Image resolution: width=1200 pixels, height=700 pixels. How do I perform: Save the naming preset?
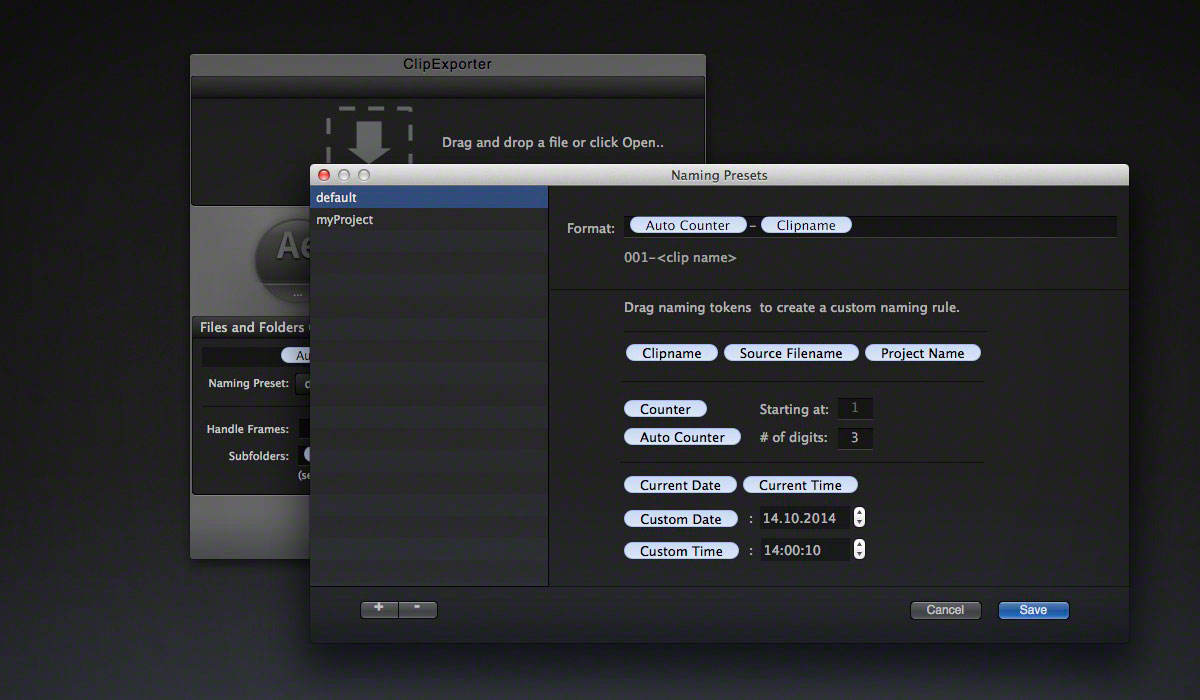point(1034,610)
